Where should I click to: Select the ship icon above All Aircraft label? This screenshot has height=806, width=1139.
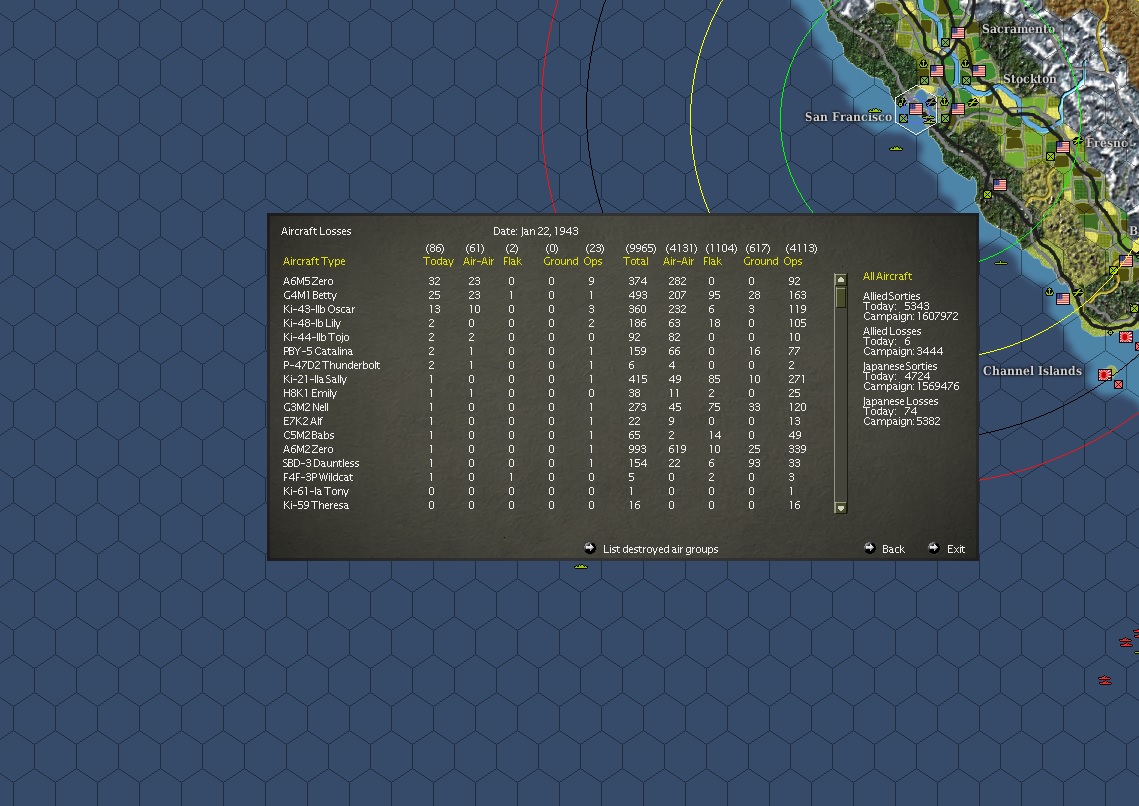click(1000, 263)
